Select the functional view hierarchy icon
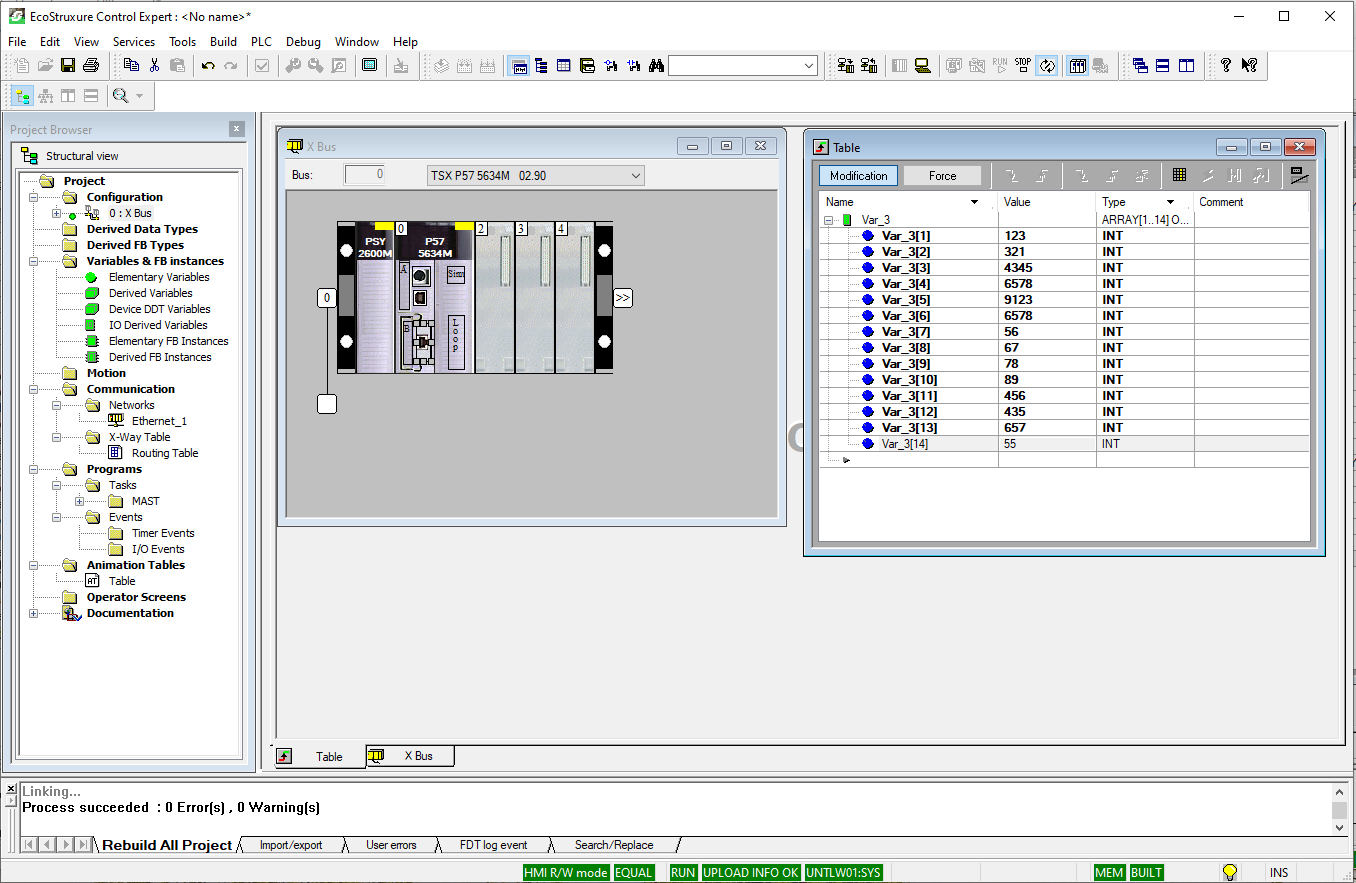The image size is (1356, 883). (45, 96)
